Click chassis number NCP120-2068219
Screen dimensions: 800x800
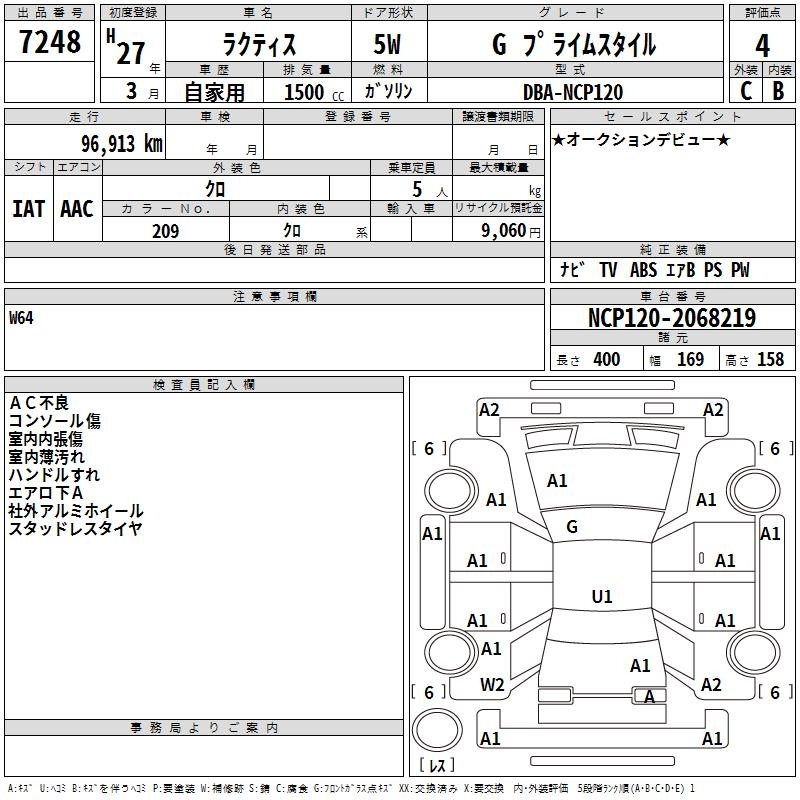[671, 318]
